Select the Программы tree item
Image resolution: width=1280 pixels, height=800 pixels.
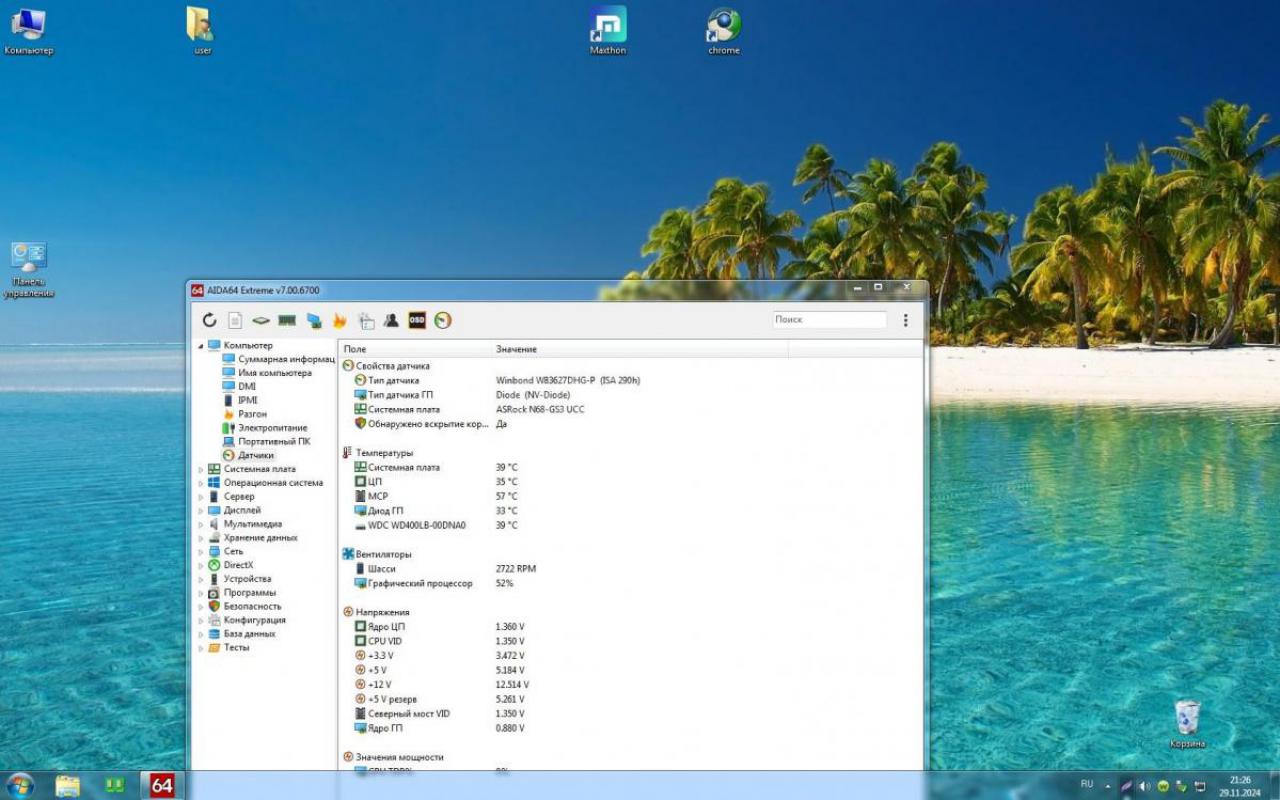(x=241, y=592)
